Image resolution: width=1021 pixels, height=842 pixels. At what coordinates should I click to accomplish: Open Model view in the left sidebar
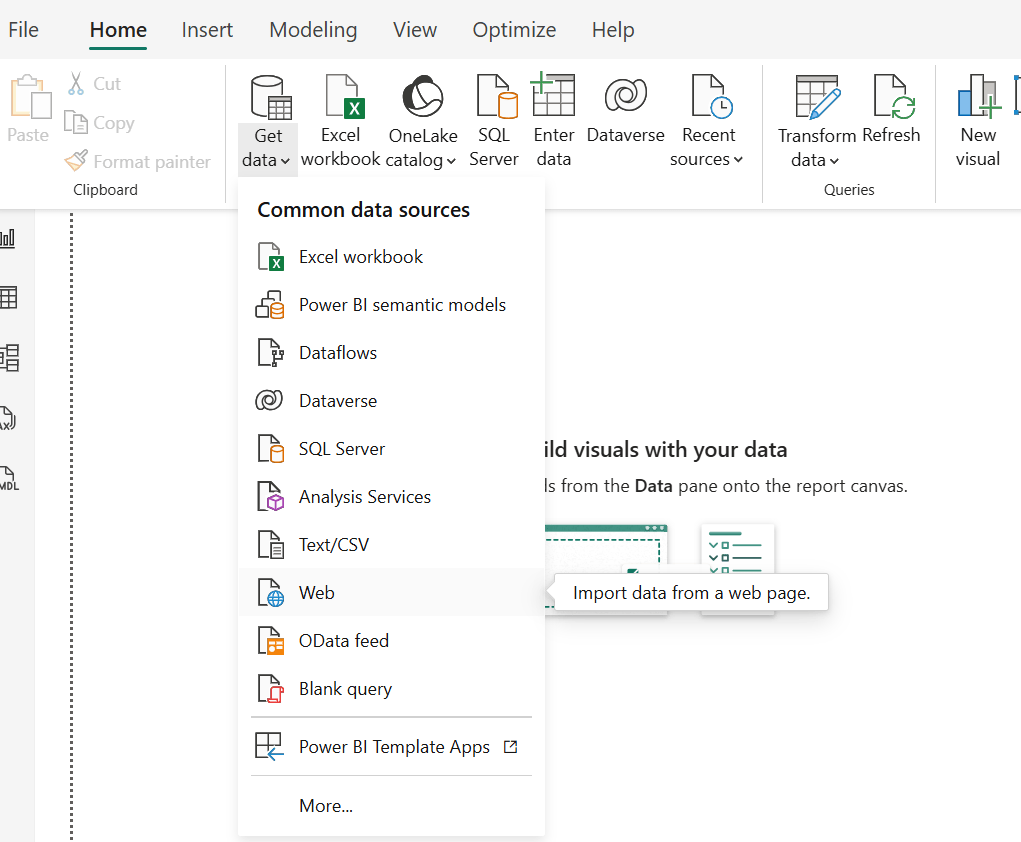coord(10,358)
